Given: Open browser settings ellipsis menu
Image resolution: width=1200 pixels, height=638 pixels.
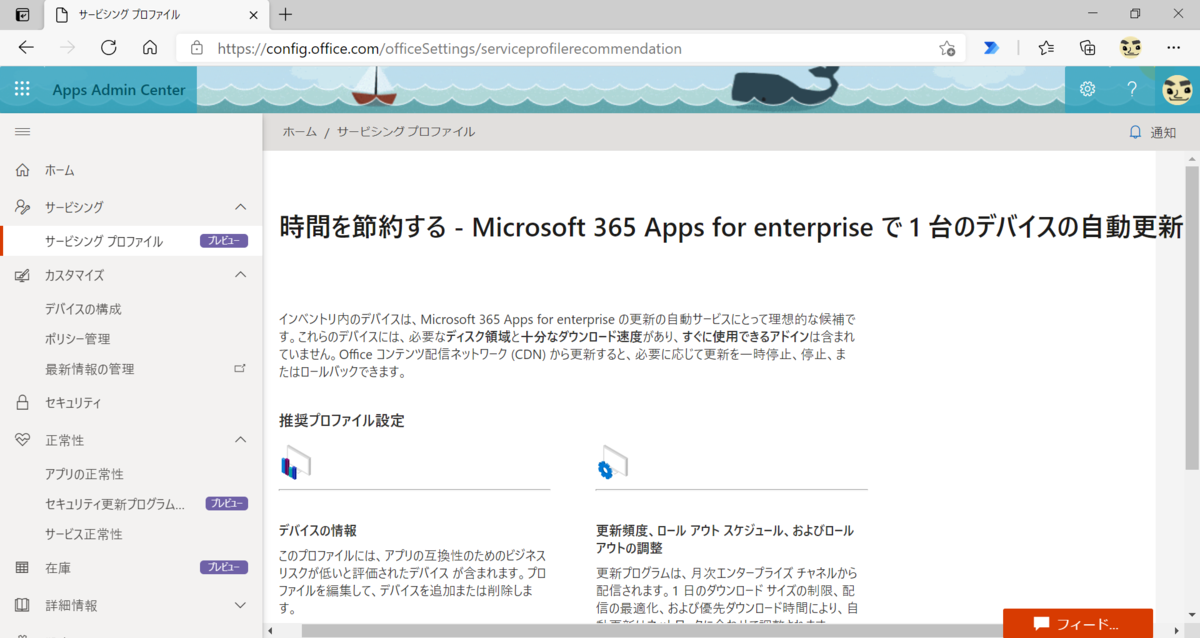Looking at the screenshot, I should (x=1174, y=48).
